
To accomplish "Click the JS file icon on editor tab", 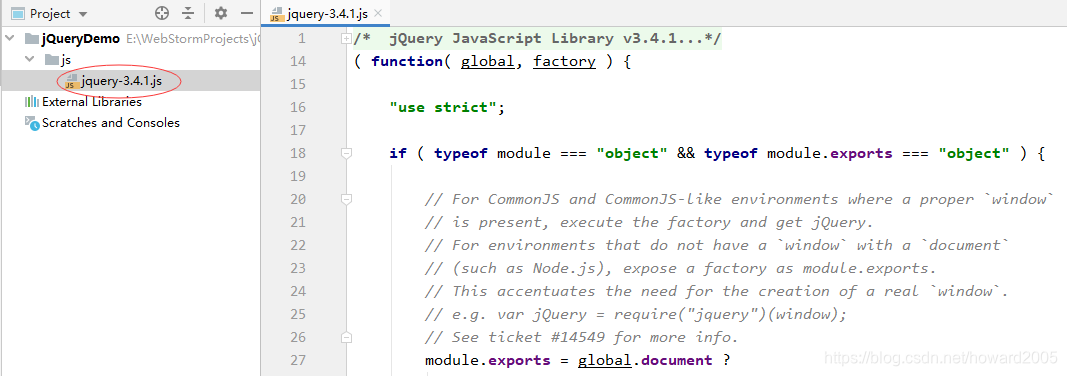I will 276,14.
